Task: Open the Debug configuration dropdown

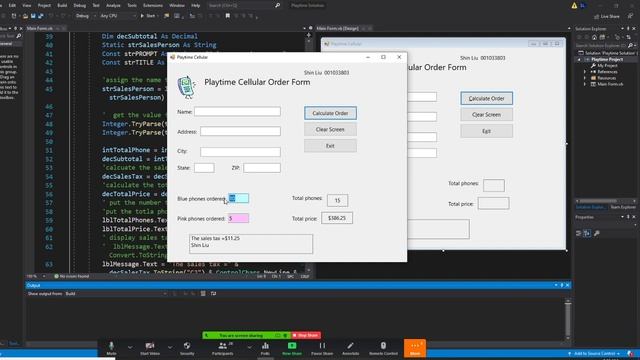Action: tap(86, 16)
